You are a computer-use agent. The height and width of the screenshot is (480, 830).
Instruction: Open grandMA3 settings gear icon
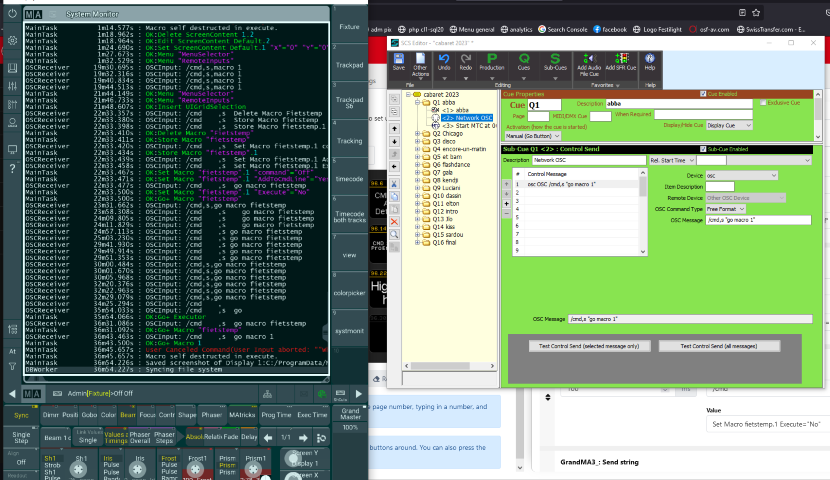coord(11,41)
